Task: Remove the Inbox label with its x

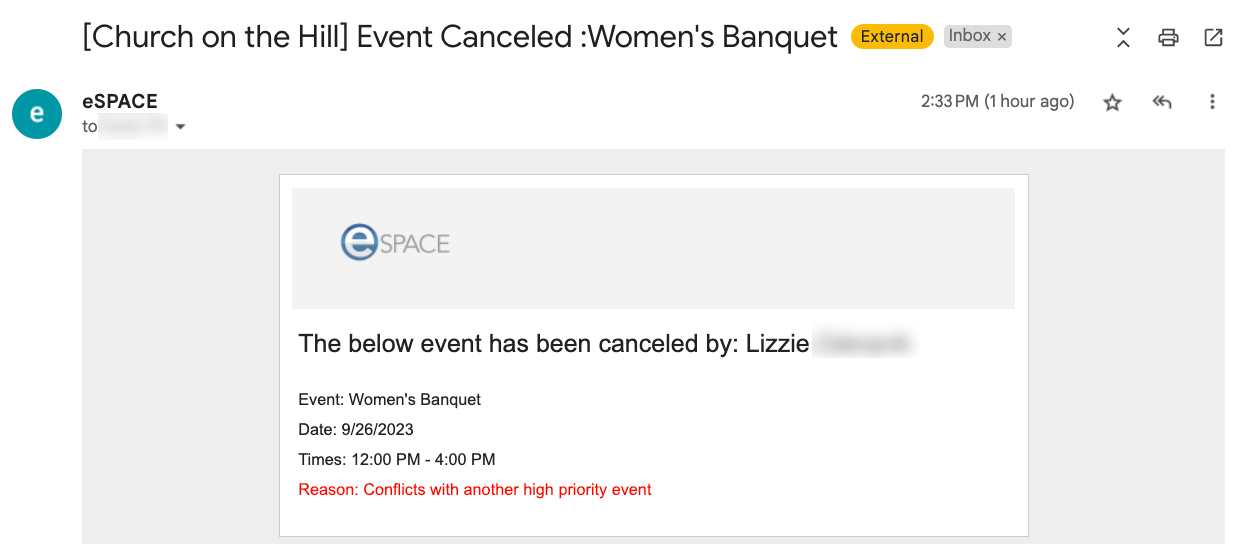Action: [1002, 37]
